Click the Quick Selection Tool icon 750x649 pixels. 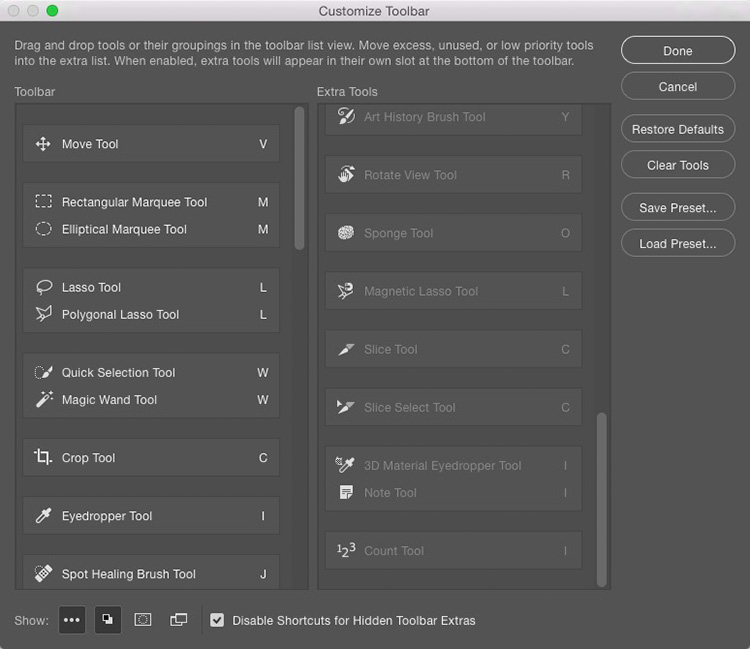43,372
